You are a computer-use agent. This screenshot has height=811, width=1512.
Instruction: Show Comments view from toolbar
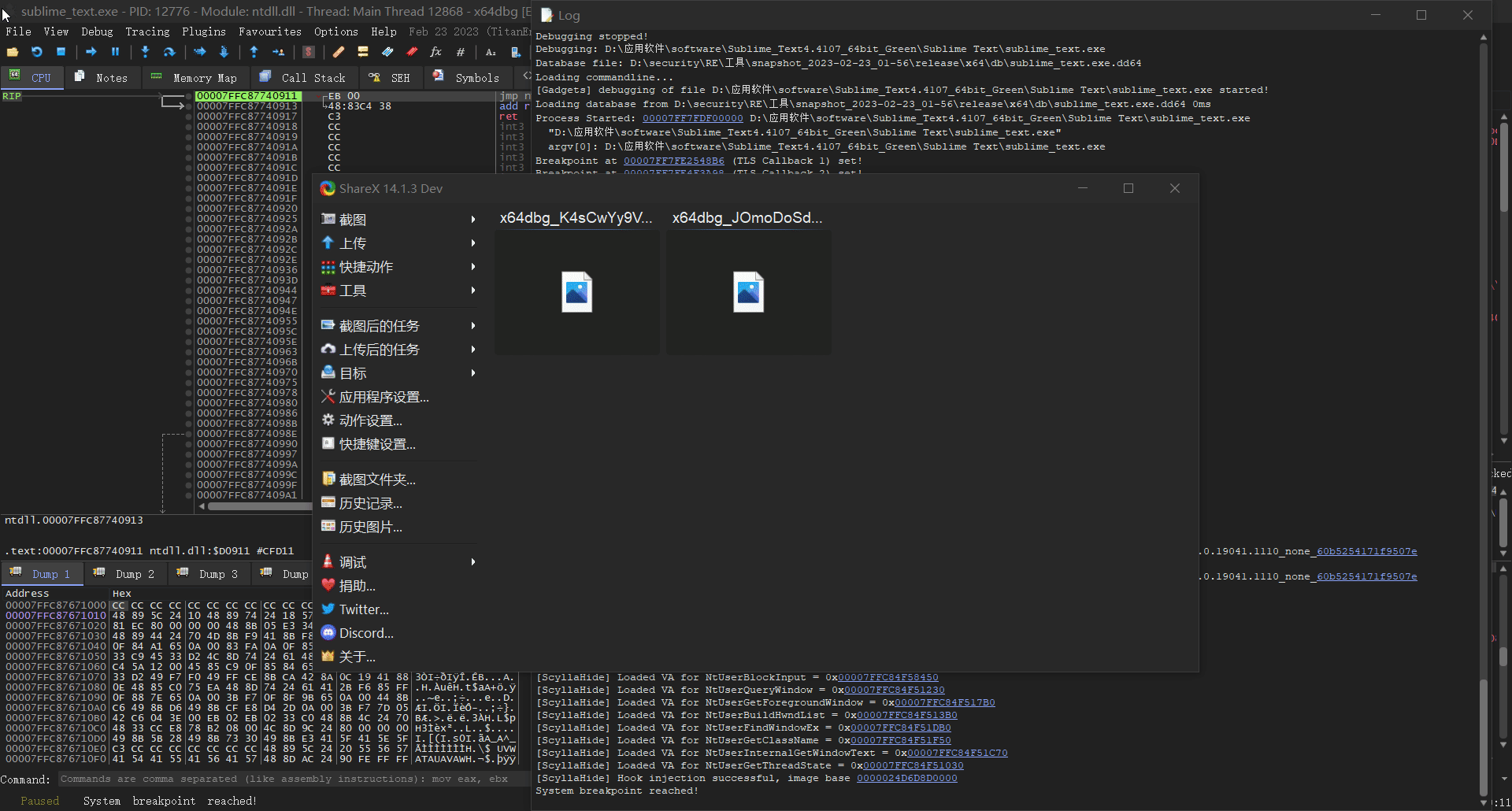363,52
